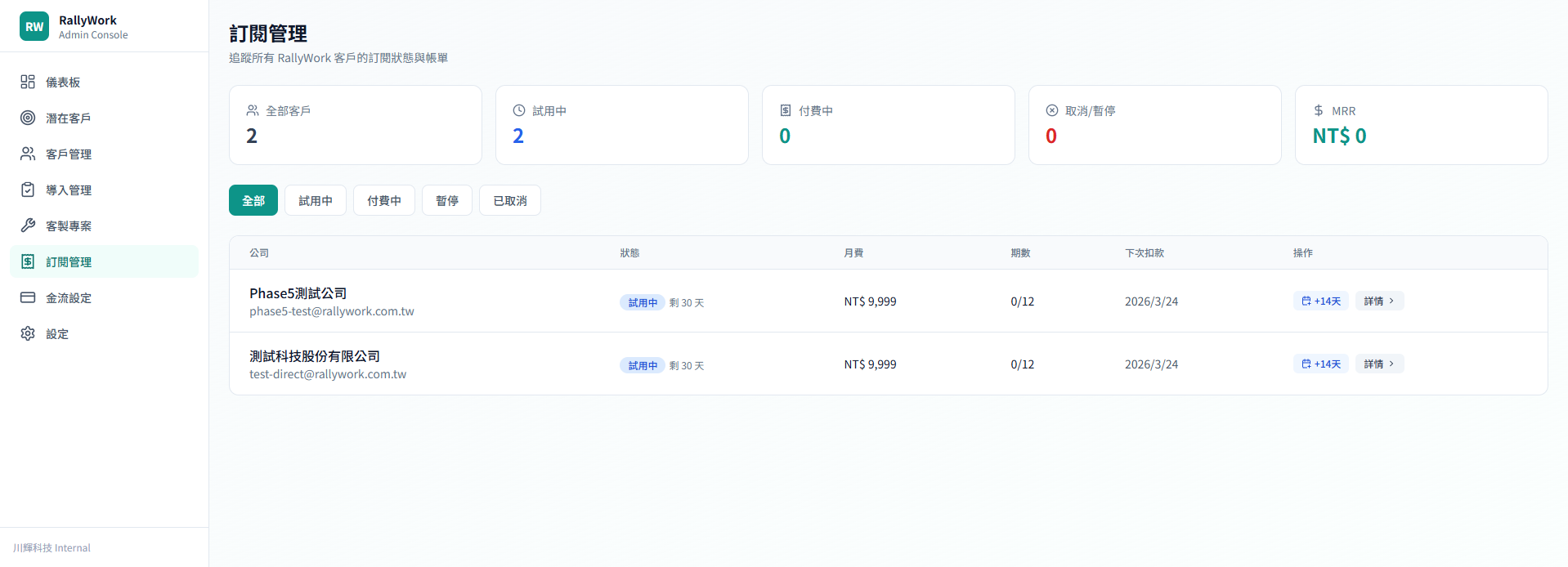Show 已取消 subscriptions
The height and width of the screenshot is (567, 1568).
tap(510, 200)
